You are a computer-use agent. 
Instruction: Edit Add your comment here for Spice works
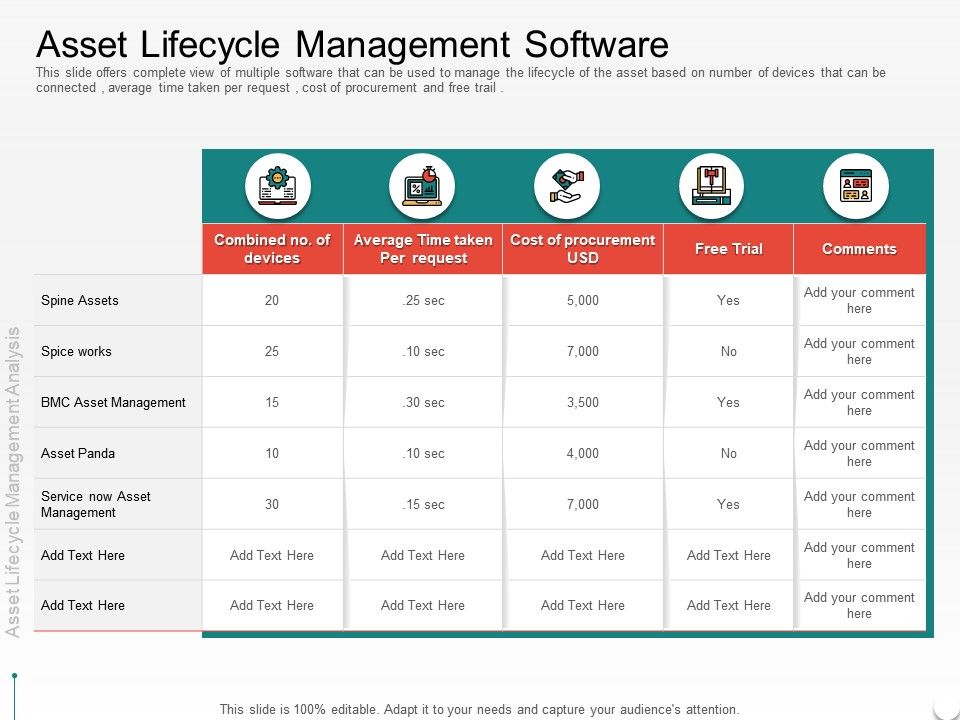[860, 351]
